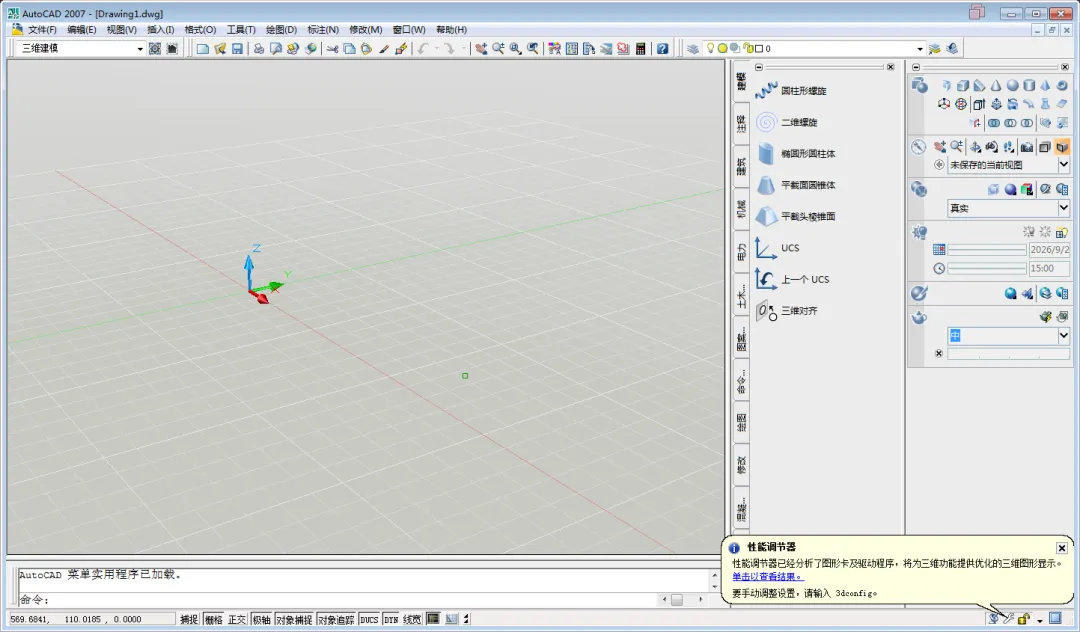This screenshot has width=1080, height=632.
Task: Click the 命令 command line input
Action: [x=338, y=600]
